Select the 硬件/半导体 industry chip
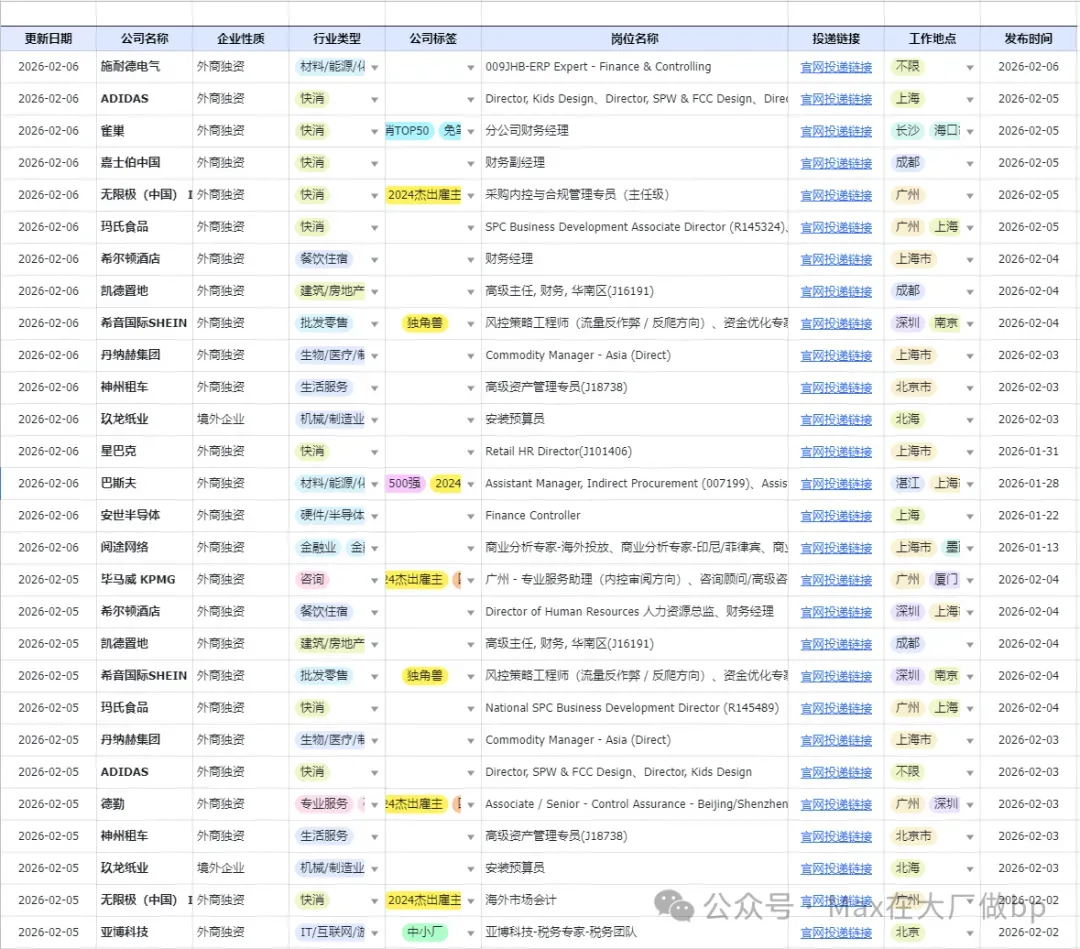 [332, 516]
